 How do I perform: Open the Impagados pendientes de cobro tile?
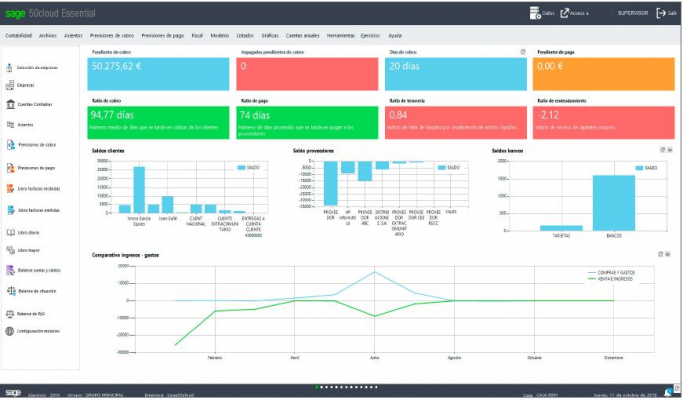click(307, 74)
